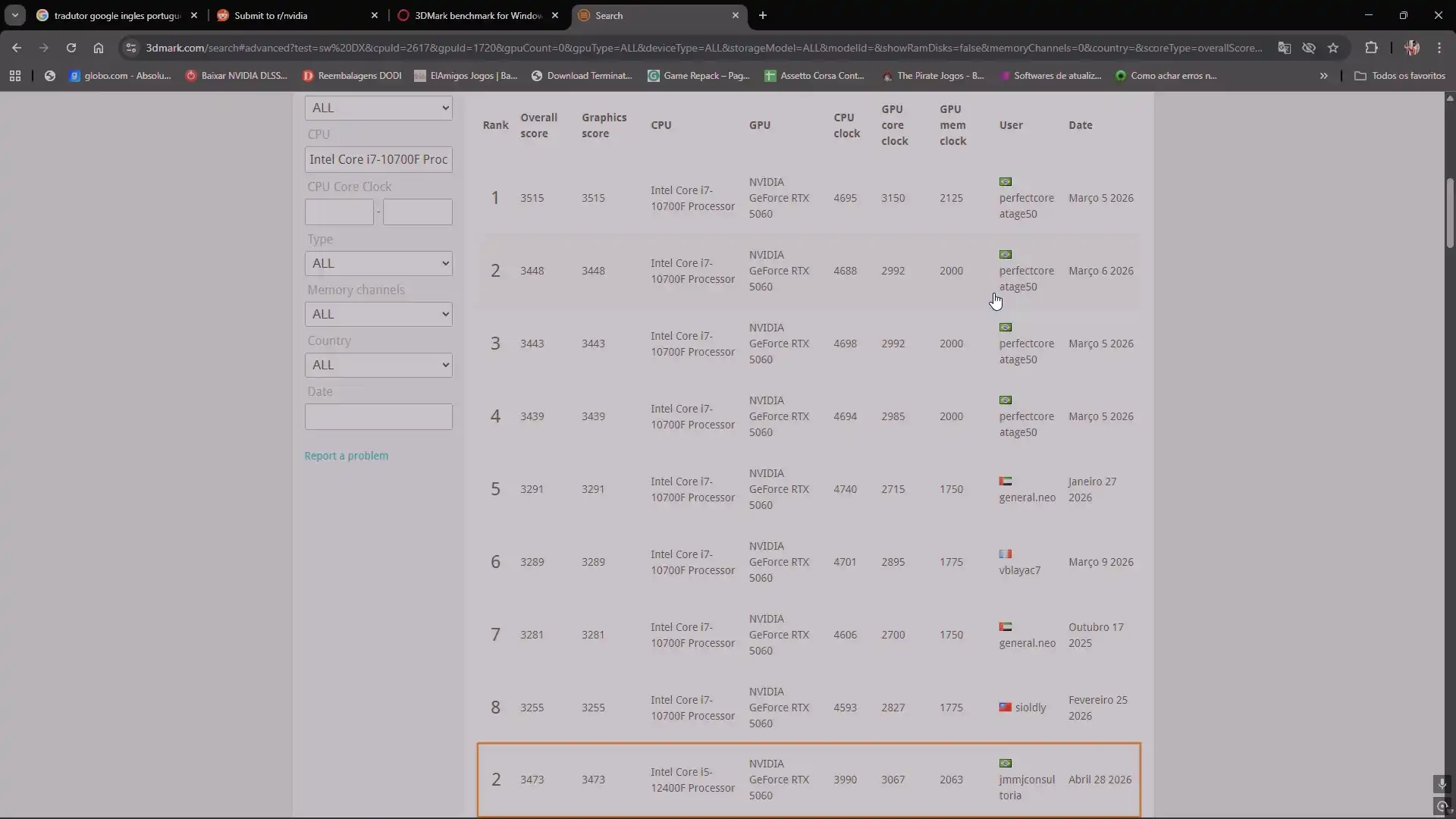Open the tab search dropdown arrow
The image size is (1456, 819).
coord(14,15)
